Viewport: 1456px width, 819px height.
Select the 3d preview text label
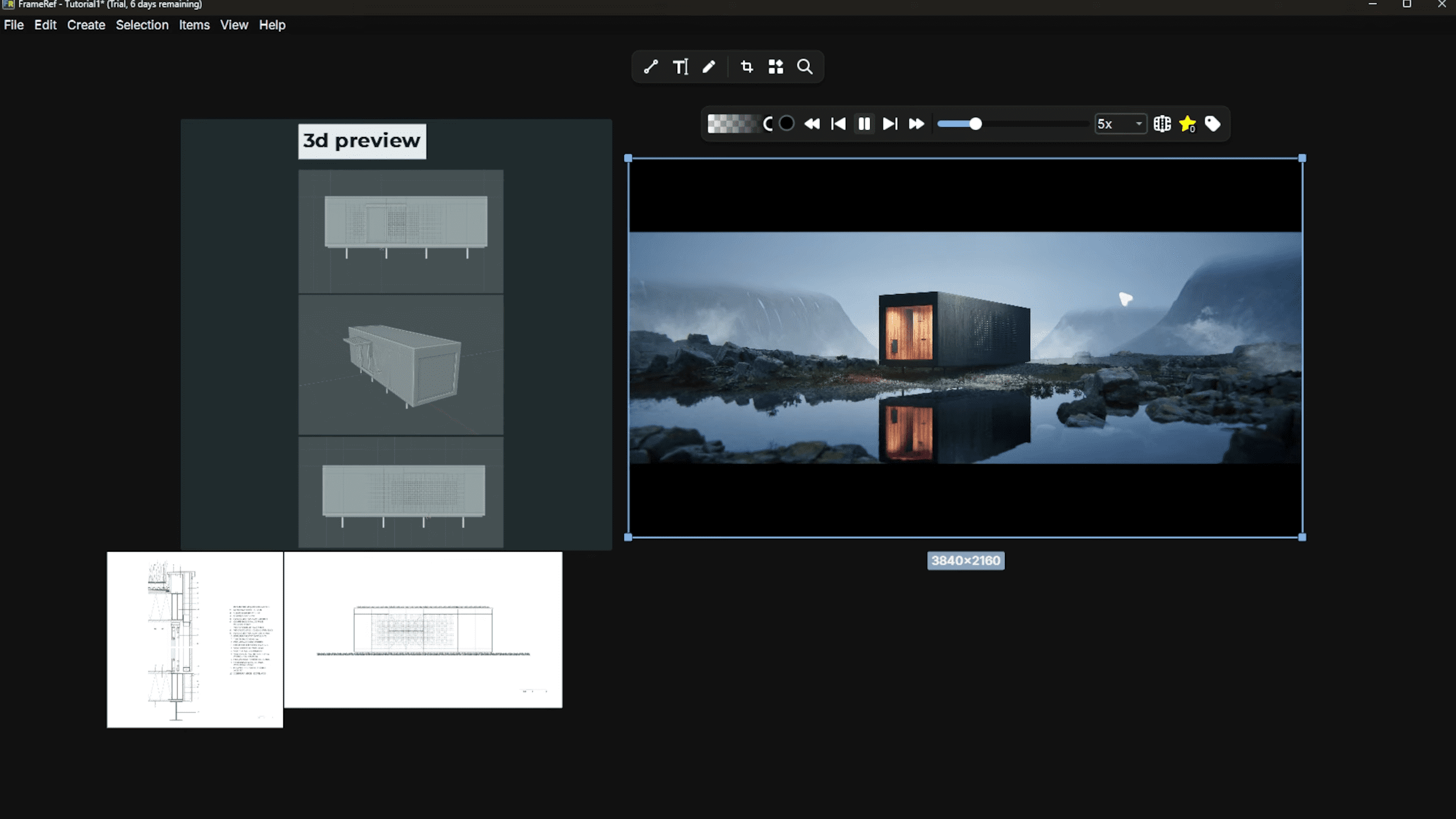pos(362,141)
